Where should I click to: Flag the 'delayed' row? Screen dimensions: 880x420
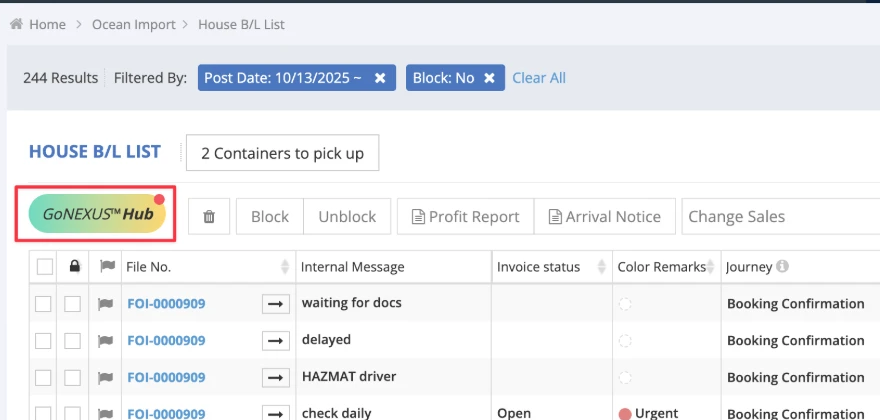tap(105, 340)
